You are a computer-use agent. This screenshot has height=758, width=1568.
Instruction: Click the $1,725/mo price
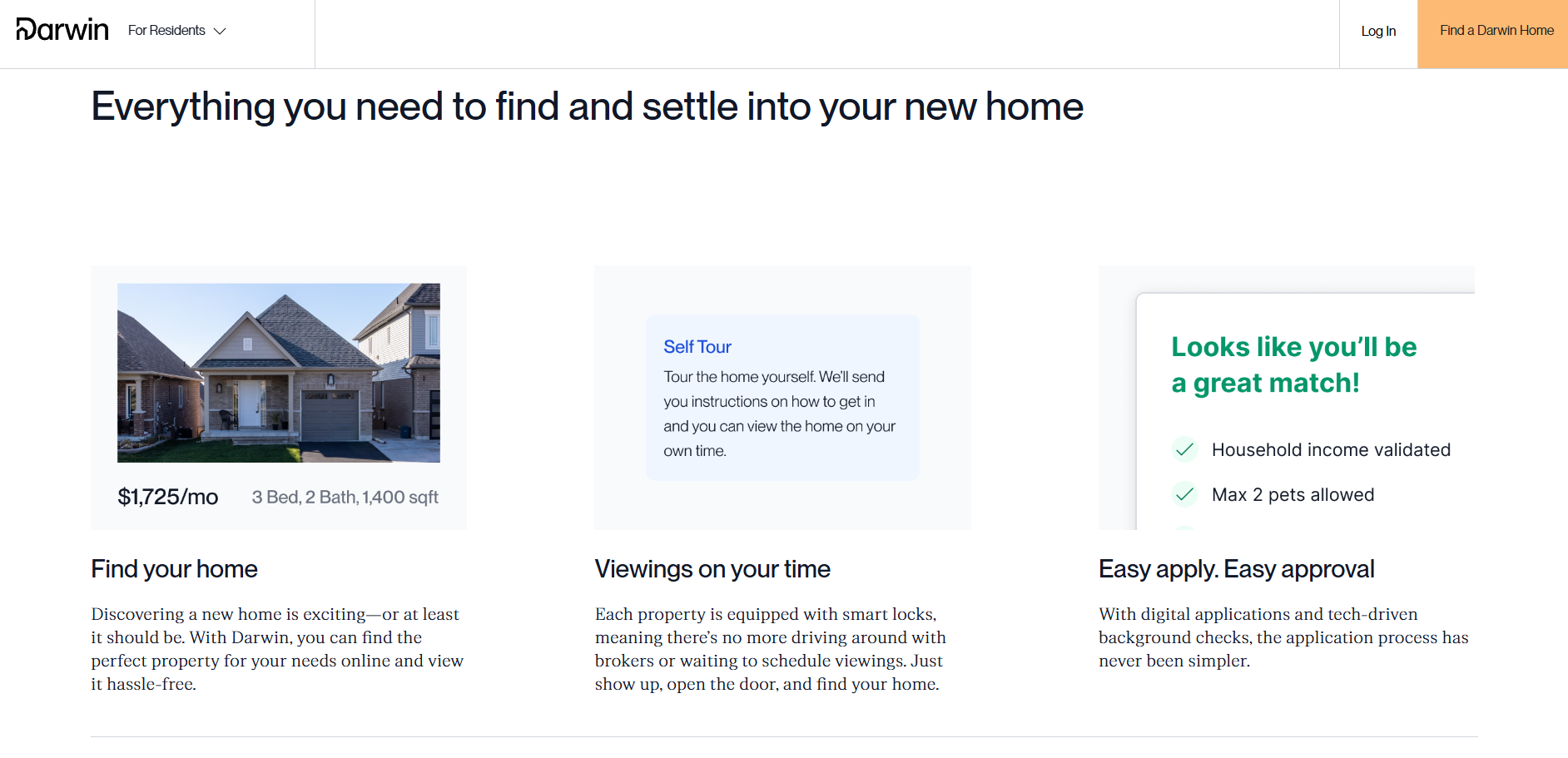pos(167,498)
